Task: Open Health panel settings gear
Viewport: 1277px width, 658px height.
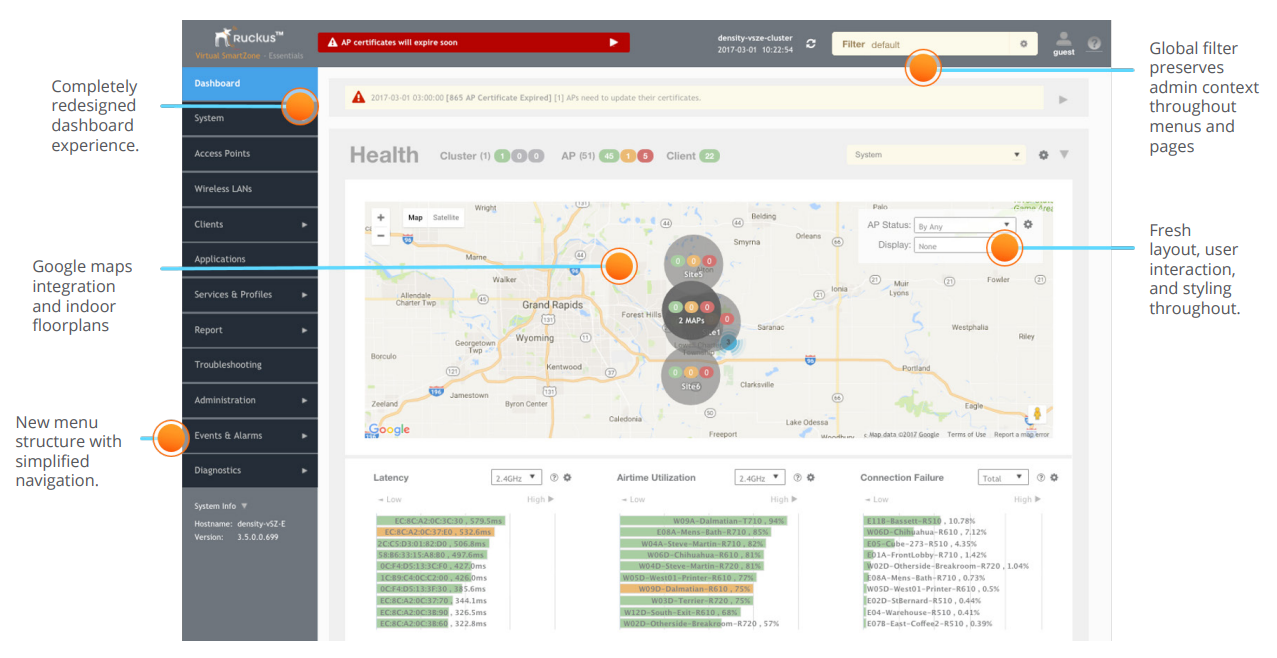Action: click(x=1044, y=155)
